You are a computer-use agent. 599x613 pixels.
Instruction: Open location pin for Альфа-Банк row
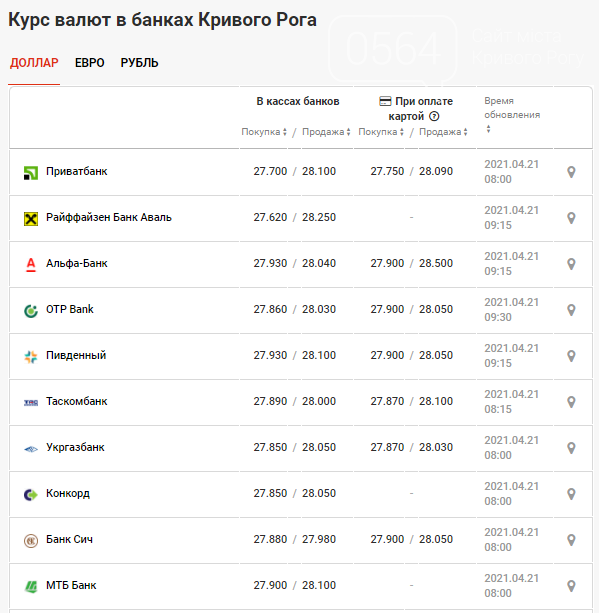(x=571, y=264)
